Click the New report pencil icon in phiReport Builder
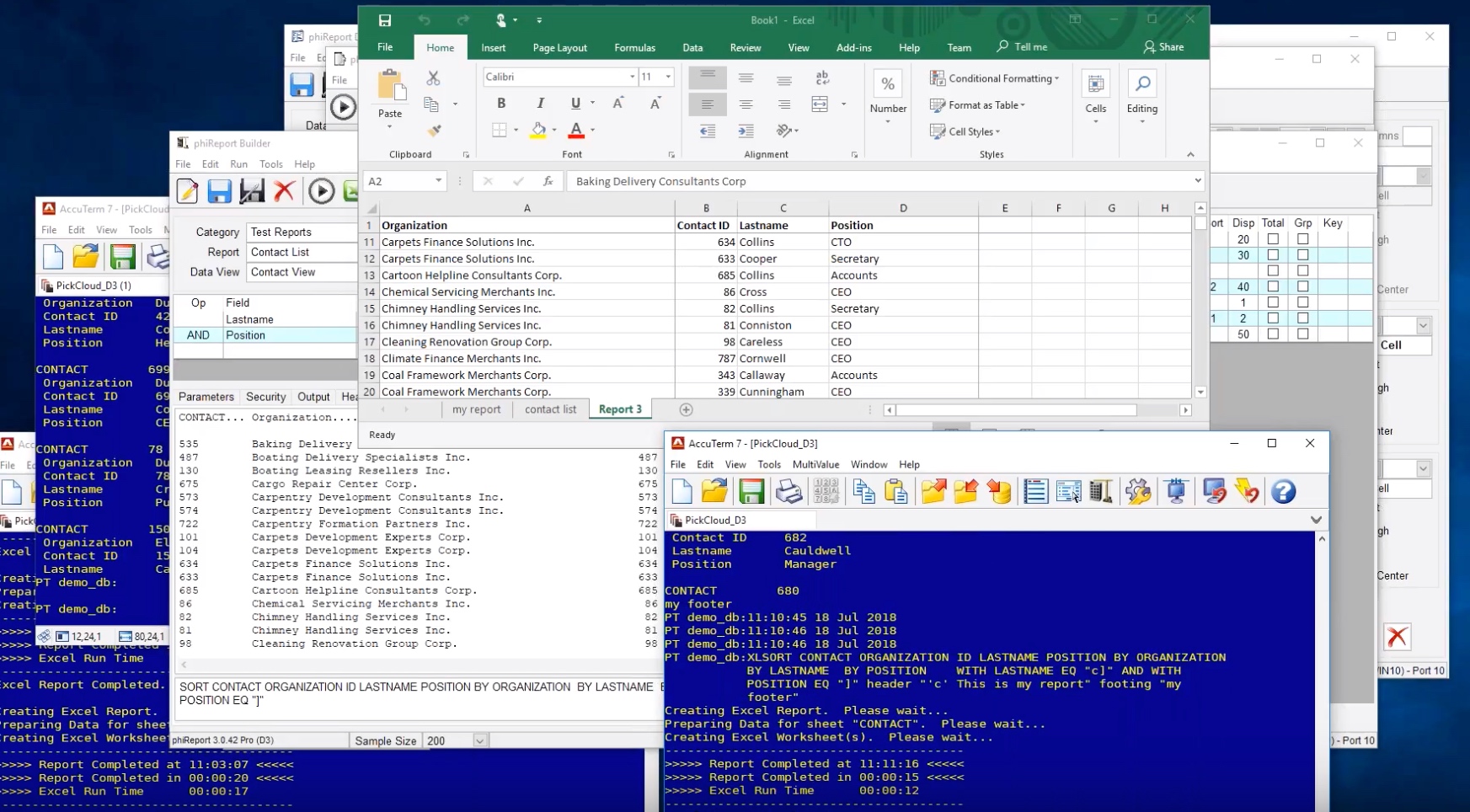The height and width of the screenshot is (812, 1470). [187, 191]
